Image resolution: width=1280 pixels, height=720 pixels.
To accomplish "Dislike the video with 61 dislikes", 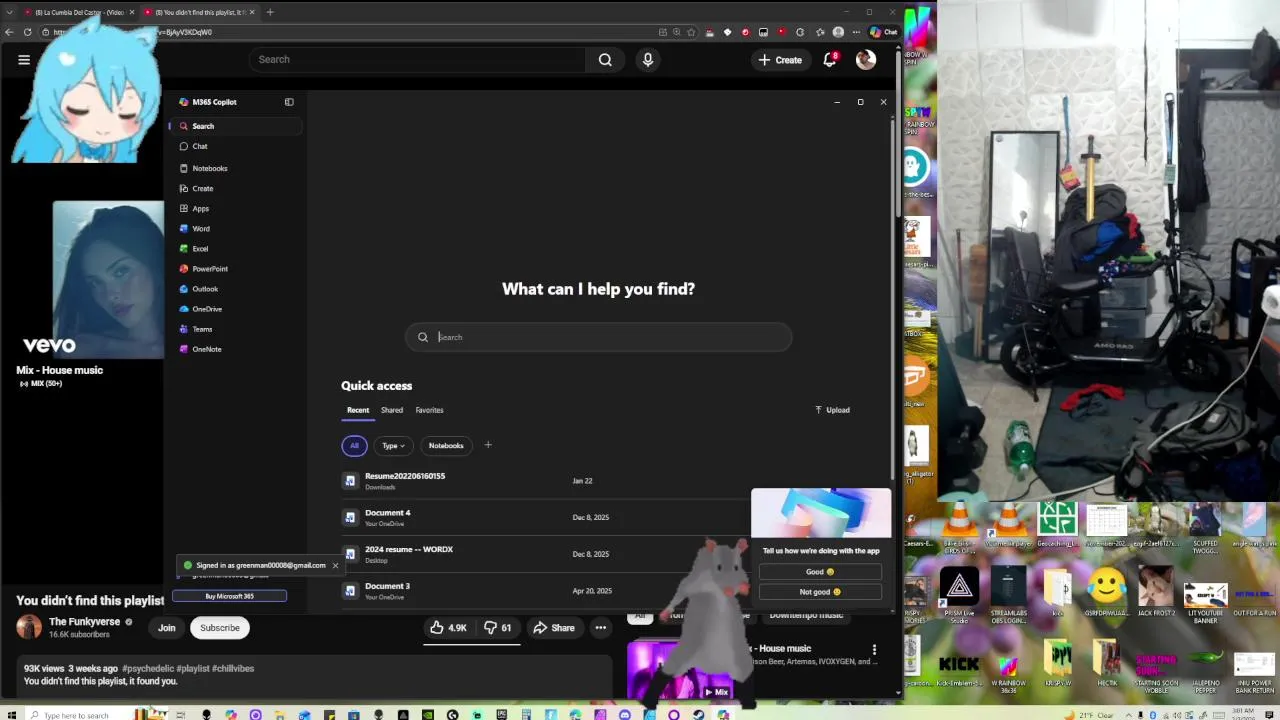I will 498,628.
